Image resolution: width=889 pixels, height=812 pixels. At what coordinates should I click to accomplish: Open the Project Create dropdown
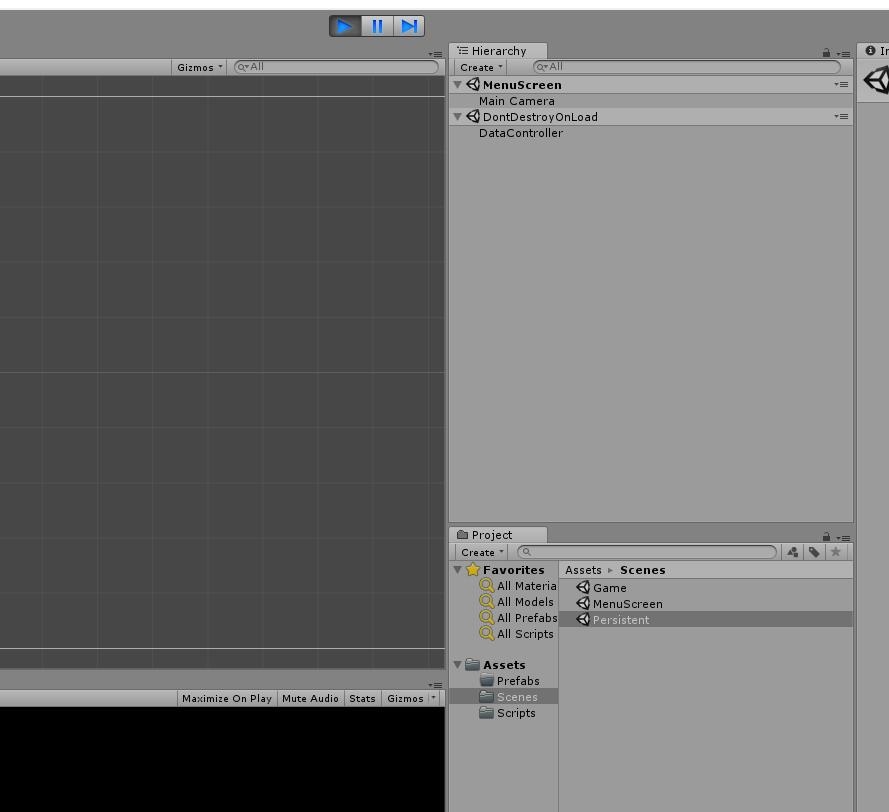[481, 552]
